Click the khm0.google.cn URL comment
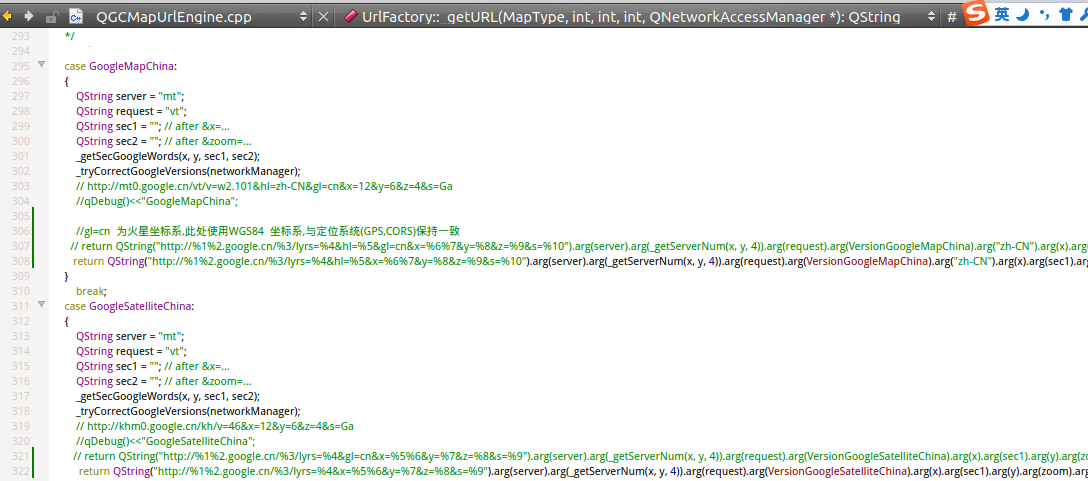The image size is (1088, 481). (x=215, y=425)
